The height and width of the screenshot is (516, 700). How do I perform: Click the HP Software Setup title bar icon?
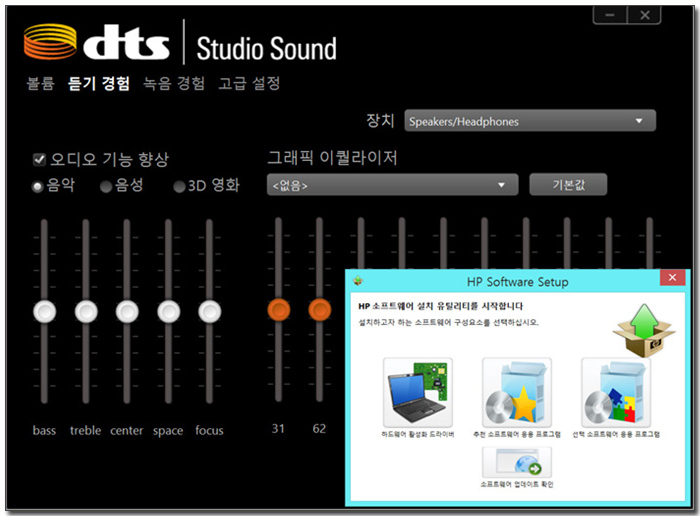coord(358,281)
